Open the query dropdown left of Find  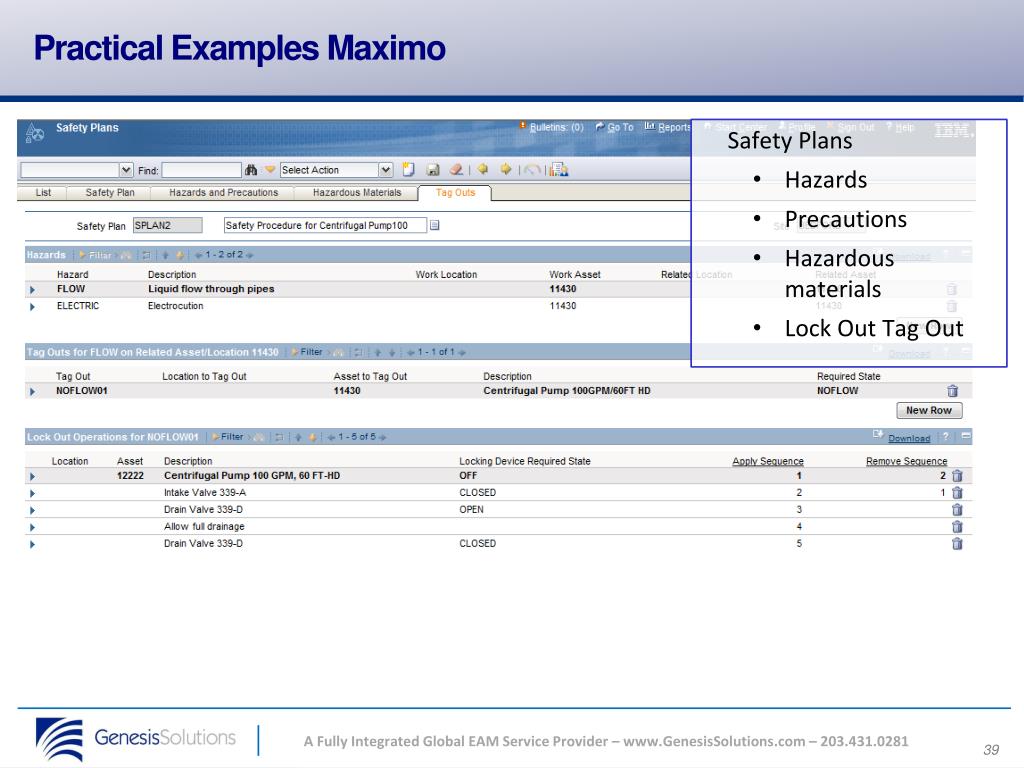click(126, 170)
